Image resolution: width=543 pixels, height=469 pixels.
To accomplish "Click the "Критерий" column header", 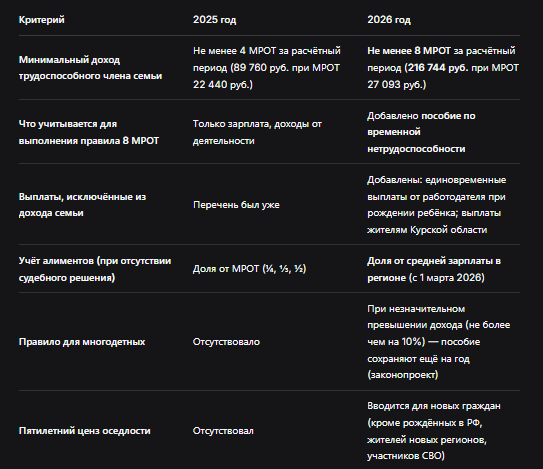I will 42,20.
